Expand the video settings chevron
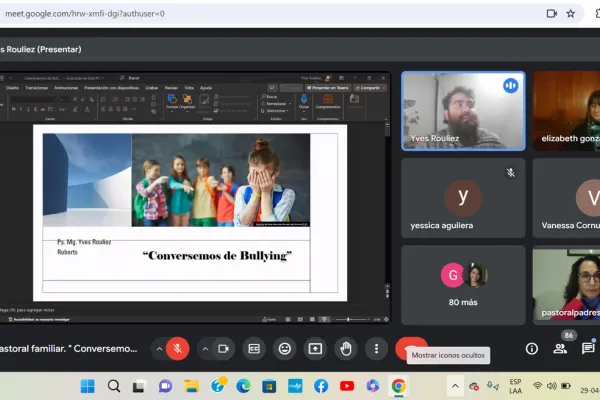Screen dimensions: 600x400 pos(205,349)
